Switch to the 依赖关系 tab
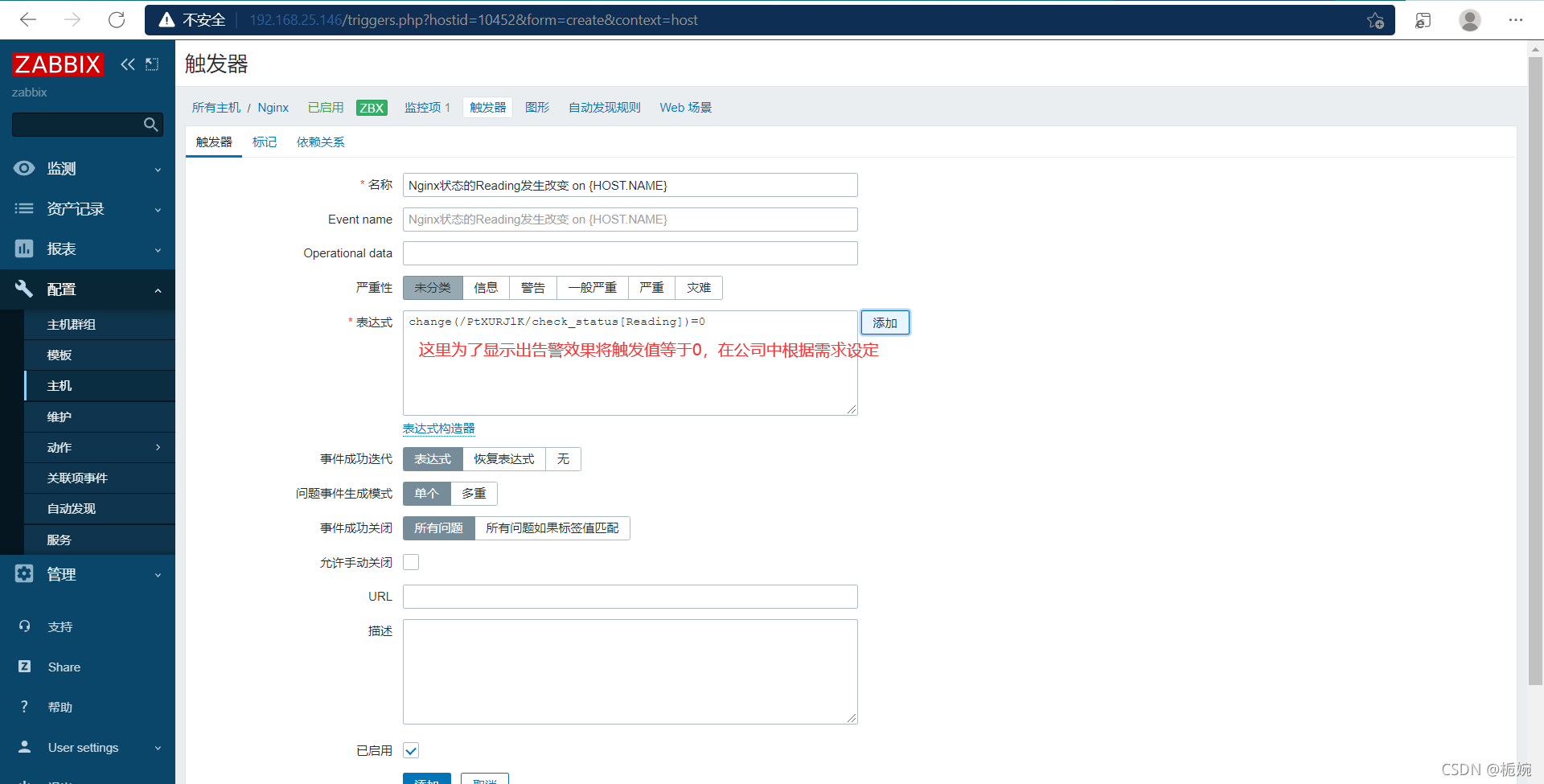Viewport: 1544px width, 784px height. (x=320, y=142)
